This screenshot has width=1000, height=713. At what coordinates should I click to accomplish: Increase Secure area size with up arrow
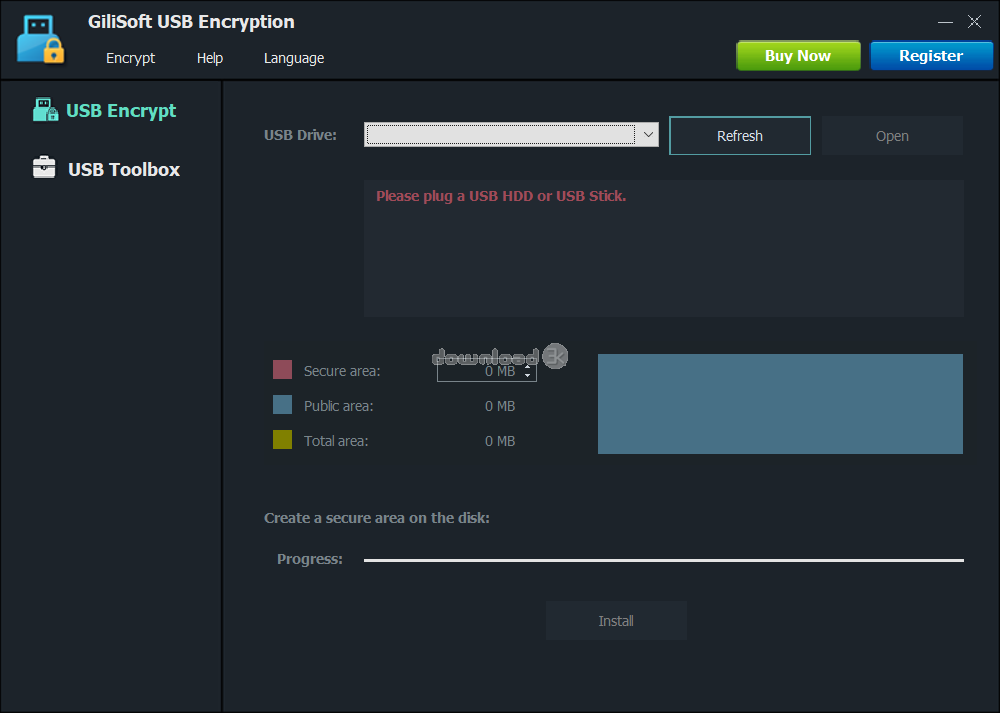click(527, 367)
